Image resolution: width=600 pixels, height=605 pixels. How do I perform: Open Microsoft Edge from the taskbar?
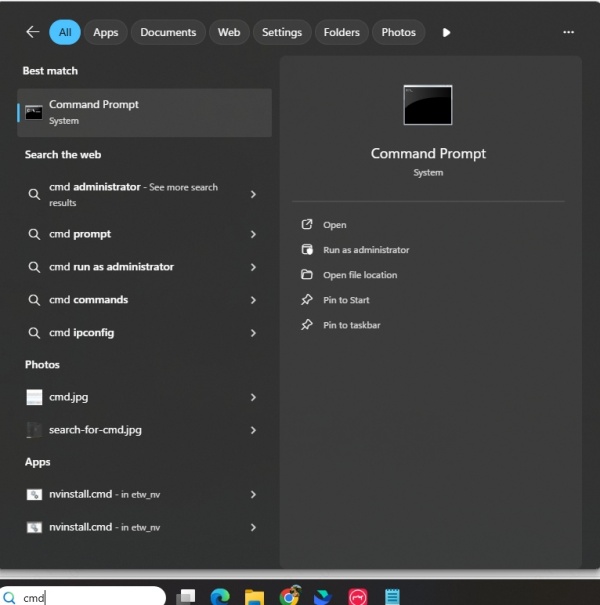coord(220,596)
